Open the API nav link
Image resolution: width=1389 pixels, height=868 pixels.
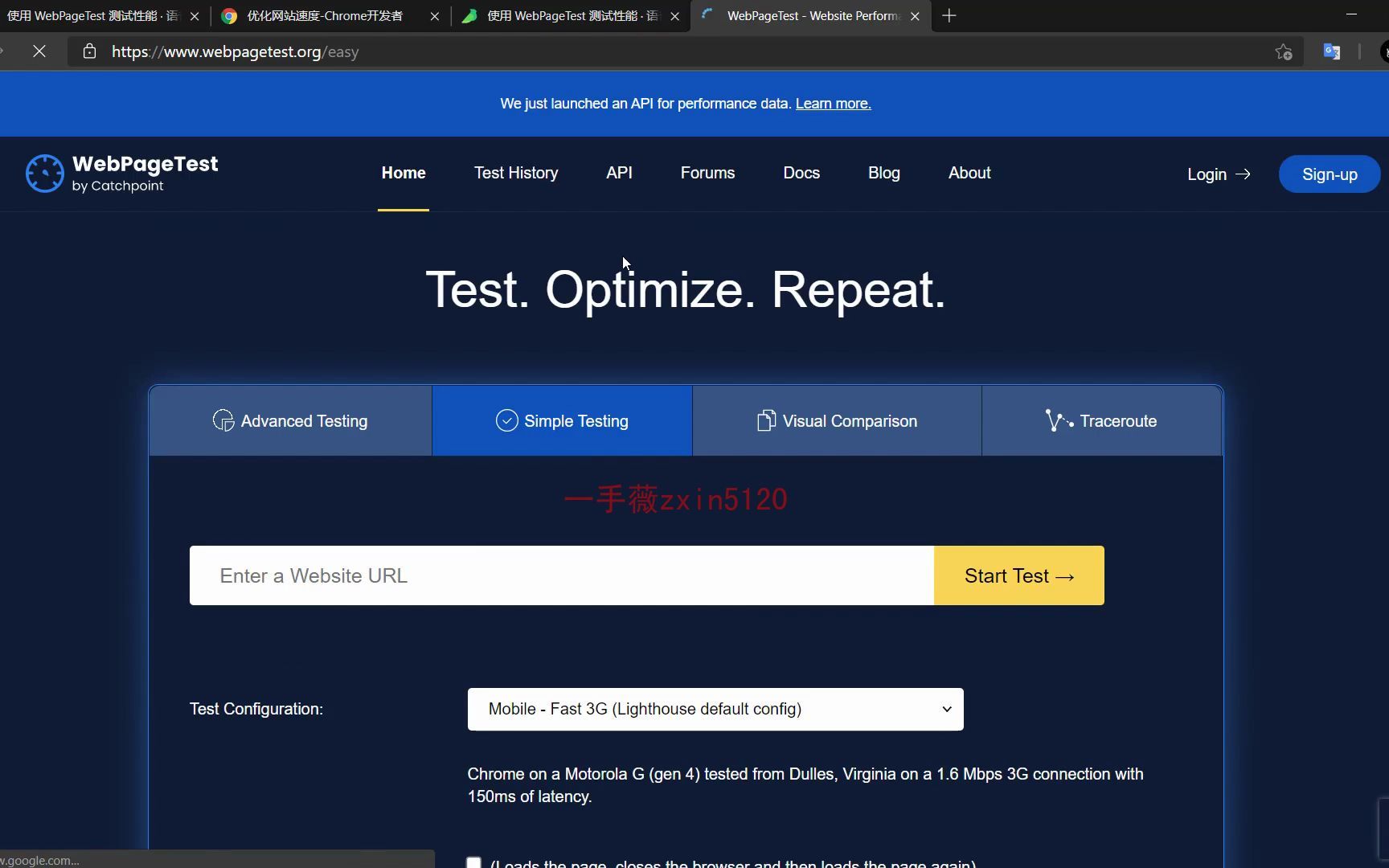pyautogui.click(x=619, y=174)
